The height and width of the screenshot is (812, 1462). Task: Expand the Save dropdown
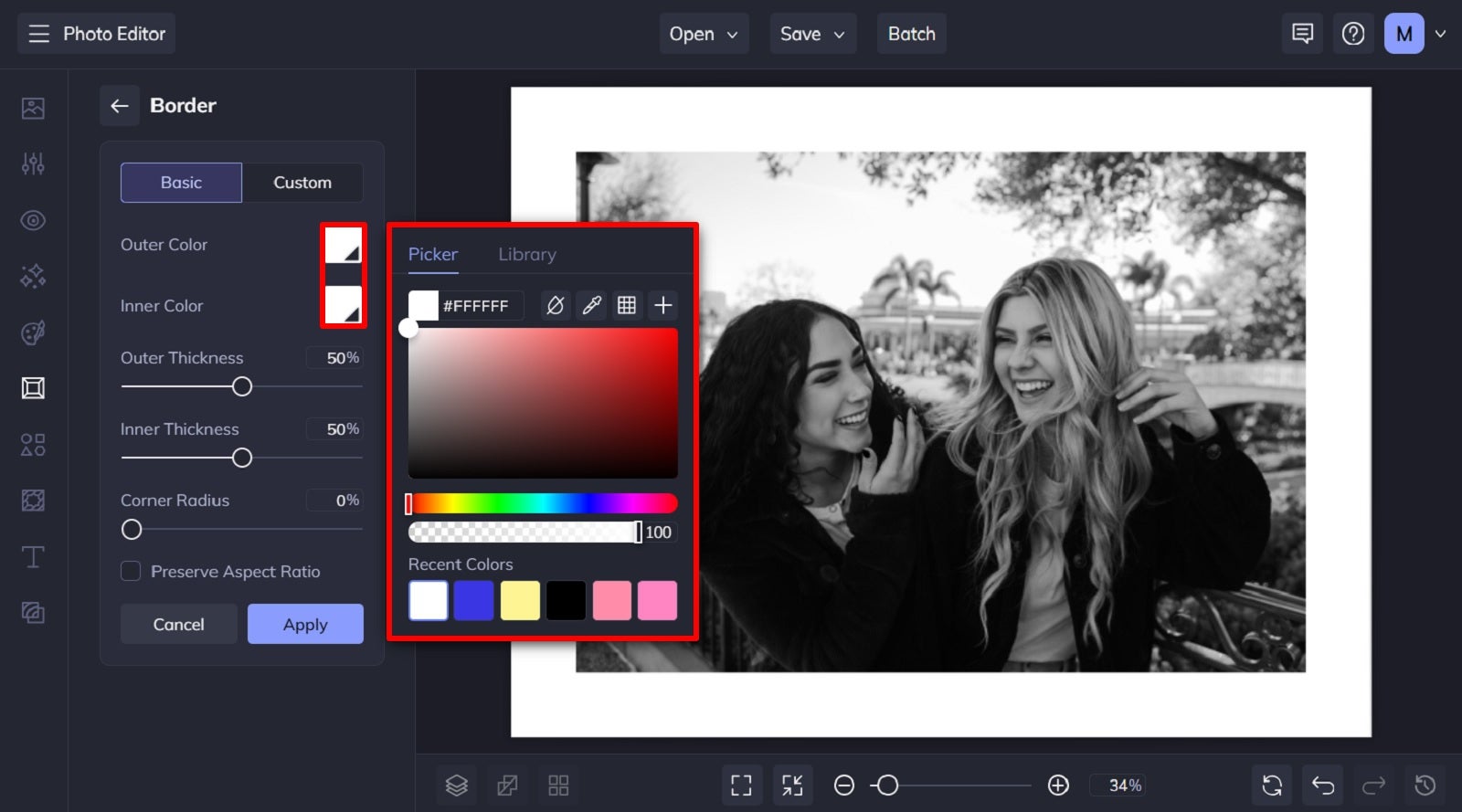coord(812,34)
